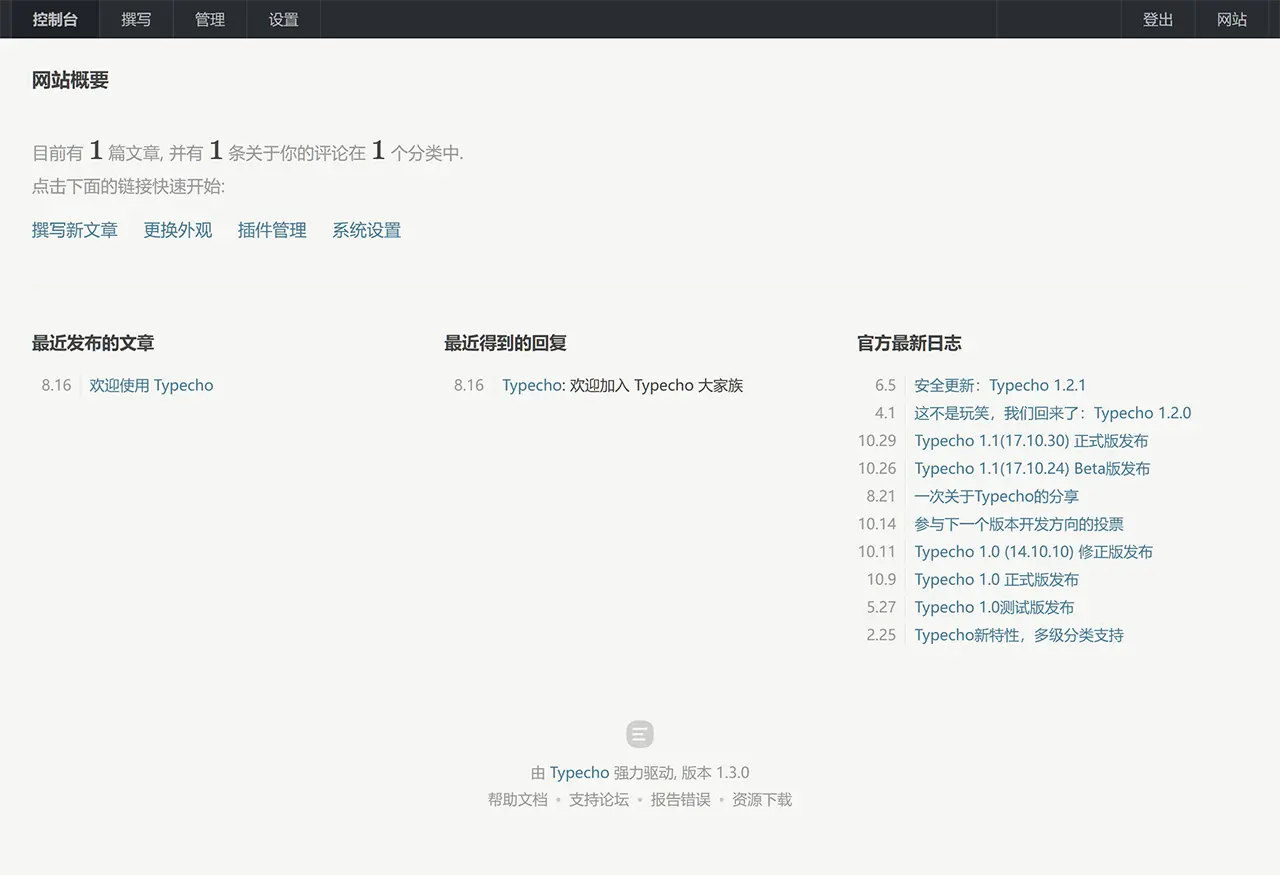Click the Typecho link in footer
This screenshot has height=875, width=1280.
(x=579, y=773)
